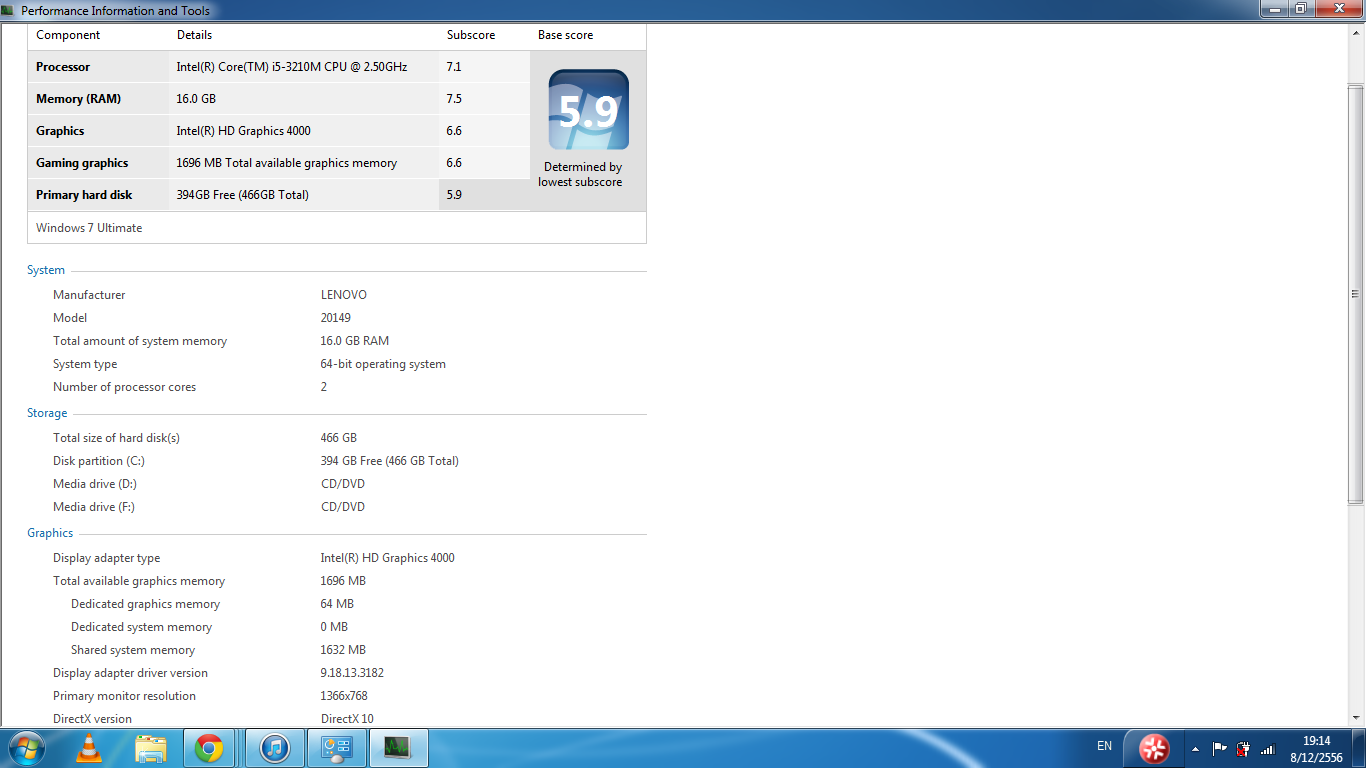The width and height of the screenshot is (1366, 768).
Task: Click the scrollbar up arrow
Action: pos(1356,31)
